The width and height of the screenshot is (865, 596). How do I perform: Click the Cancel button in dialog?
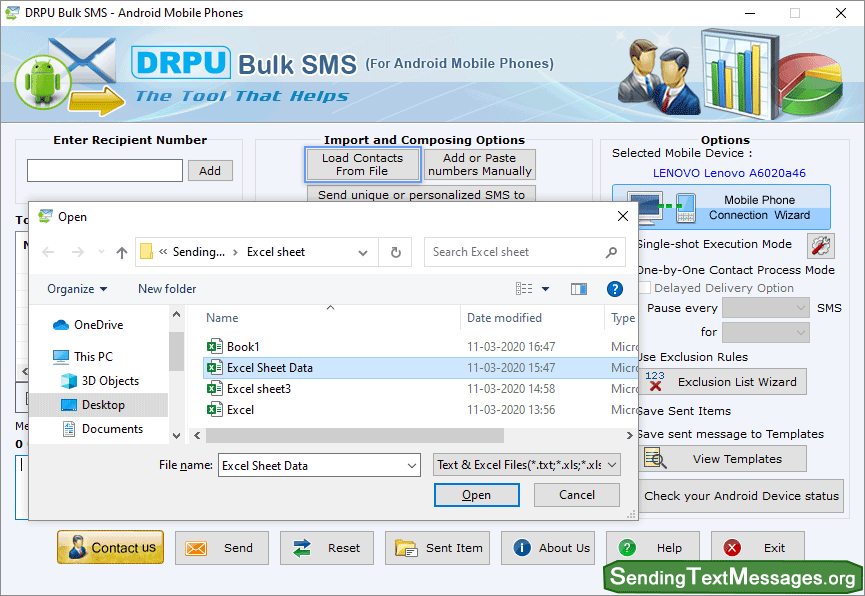(x=576, y=494)
